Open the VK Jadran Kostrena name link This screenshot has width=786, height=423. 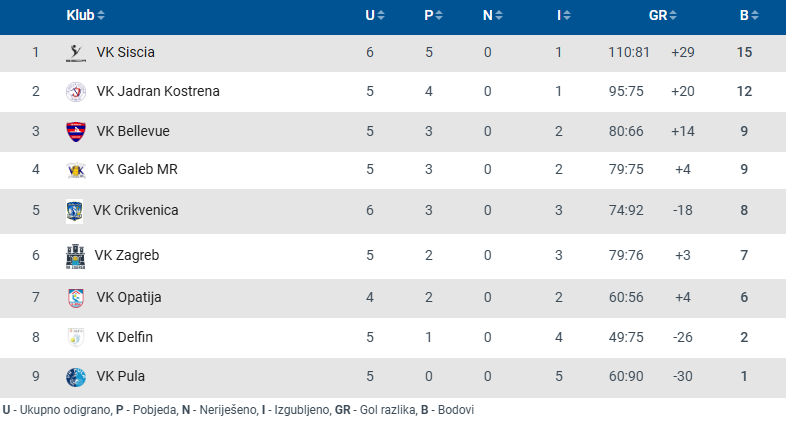(158, 92)
